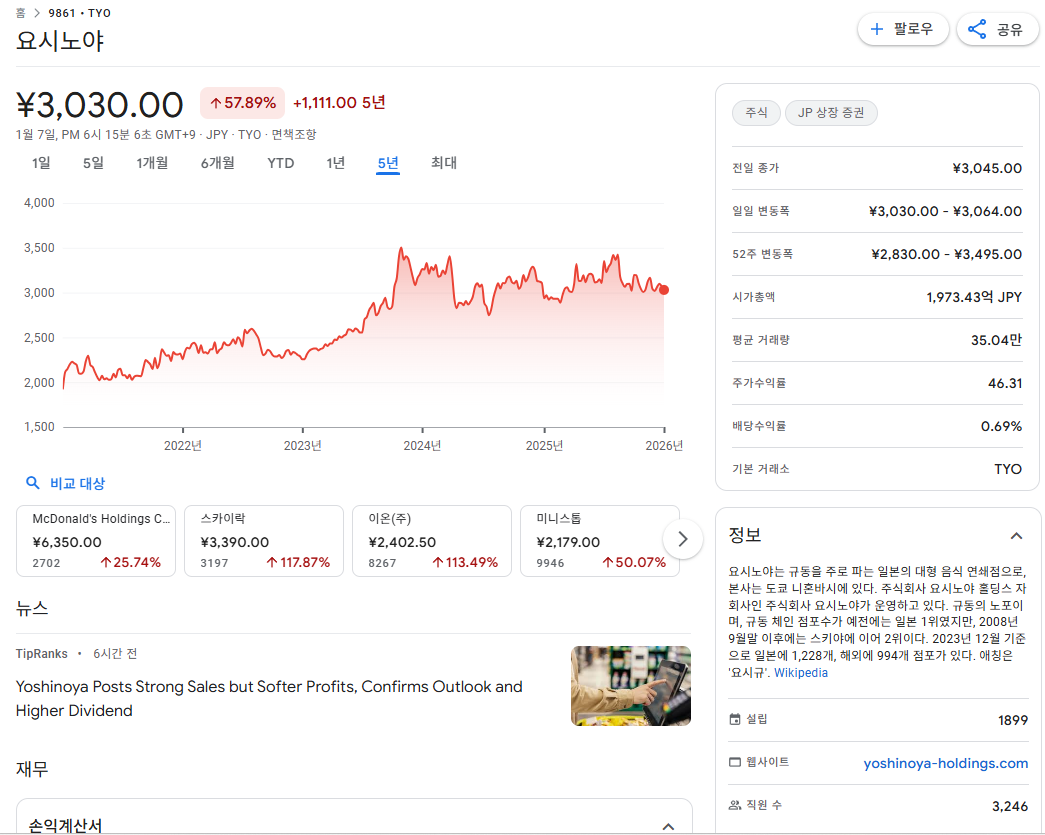
Task: Click the 57.89% change badge
Action: coord(243,103)
